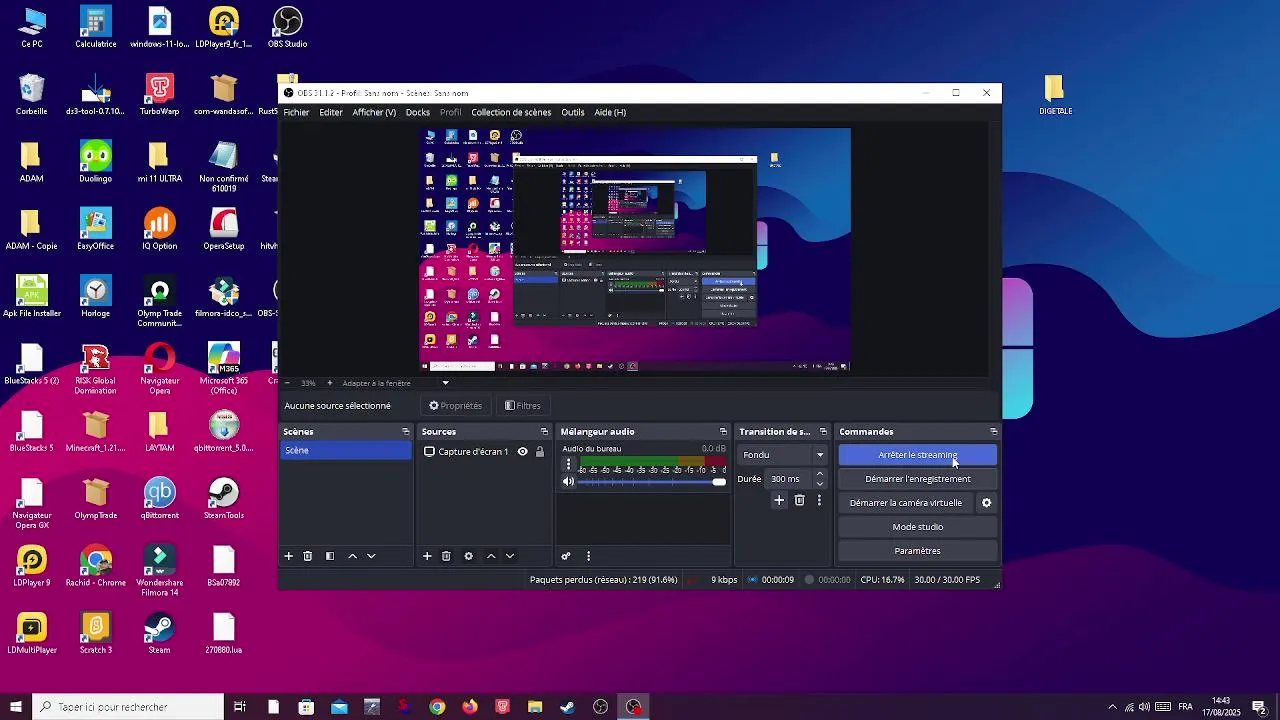Add a new source with the plus icon

[x=427, y=556]
